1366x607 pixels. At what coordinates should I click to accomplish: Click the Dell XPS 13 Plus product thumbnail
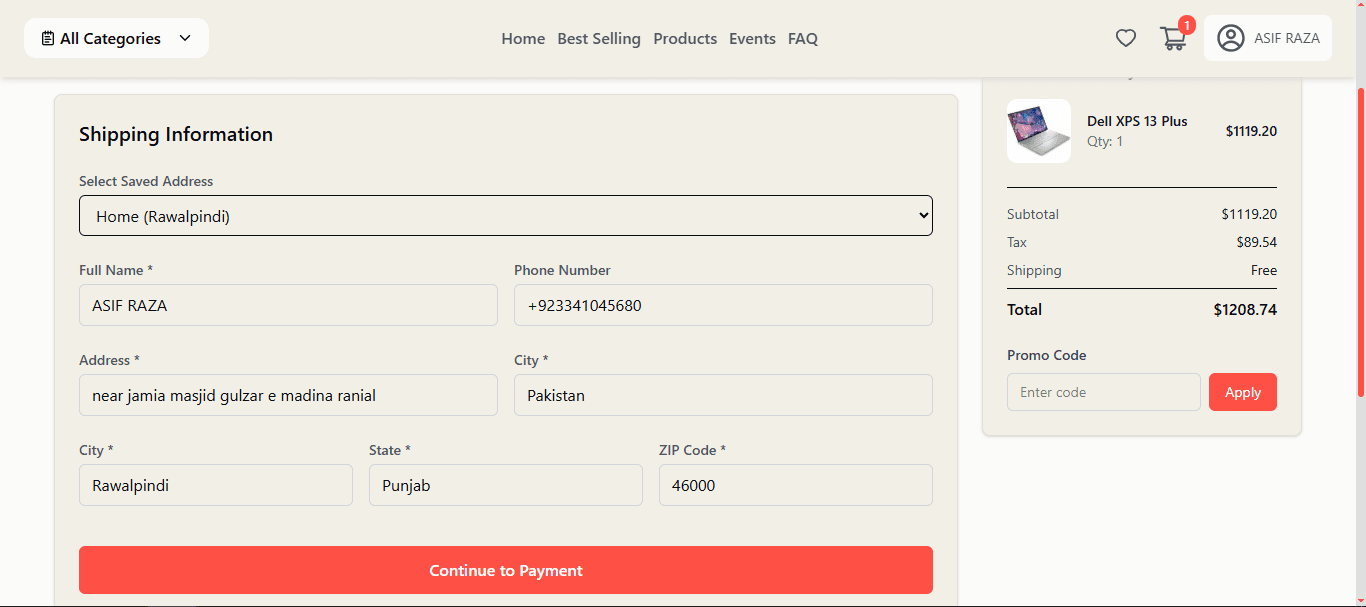[1038, 131]
